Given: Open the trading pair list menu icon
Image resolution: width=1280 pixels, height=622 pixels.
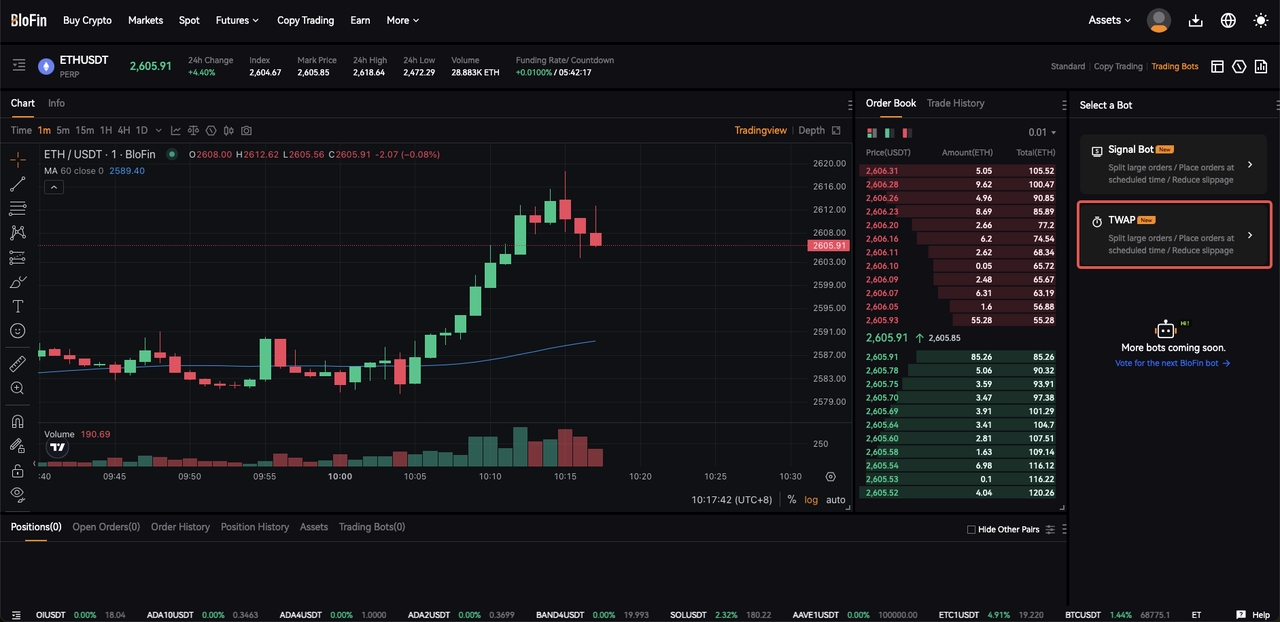Looking at the screenshot, I should 18,65.
